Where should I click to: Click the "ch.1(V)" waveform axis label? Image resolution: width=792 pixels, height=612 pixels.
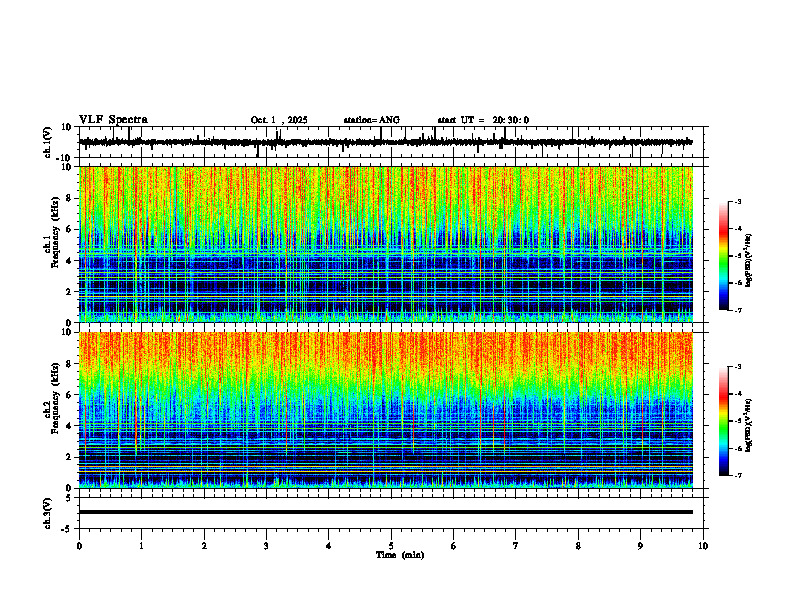point(48,142)
